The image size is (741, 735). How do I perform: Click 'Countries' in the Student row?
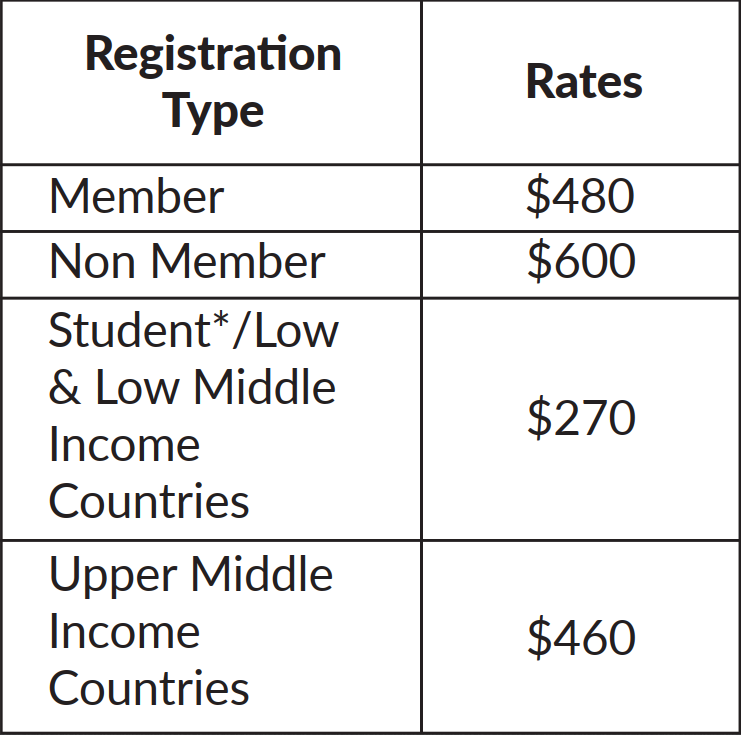pos(149,501)
